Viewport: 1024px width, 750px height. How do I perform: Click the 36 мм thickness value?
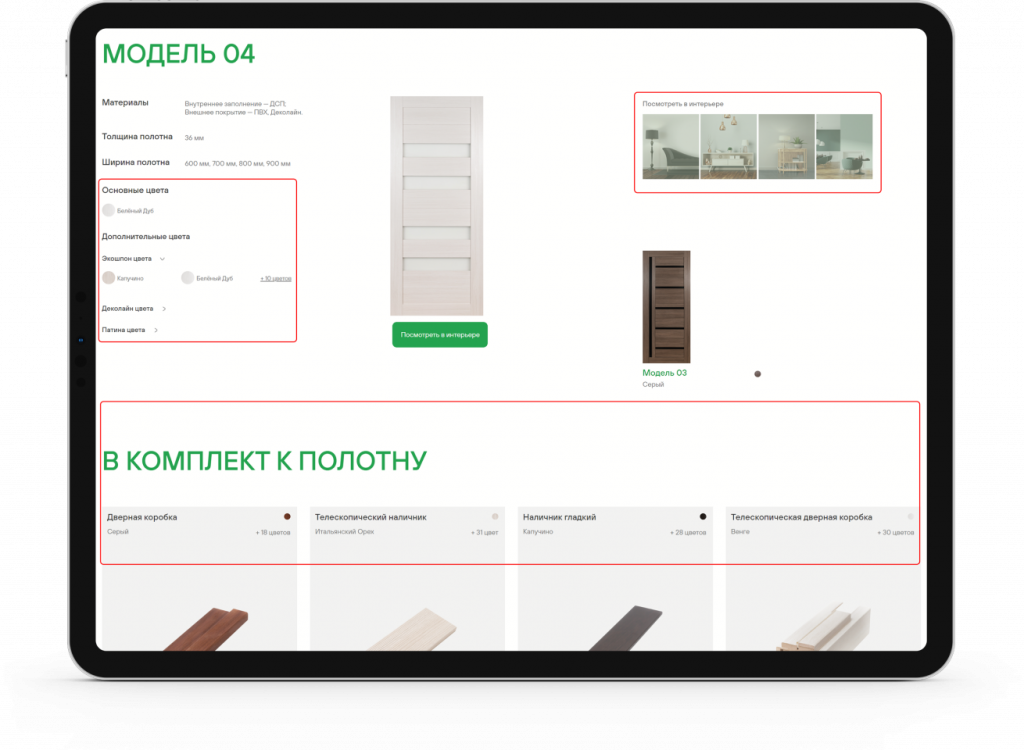pos(194,138)
